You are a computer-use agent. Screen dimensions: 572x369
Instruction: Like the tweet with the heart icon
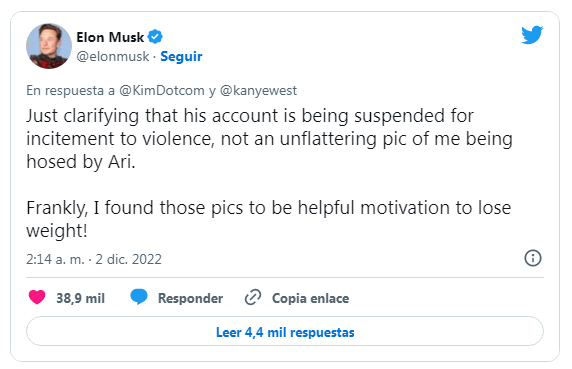(37, 297)
